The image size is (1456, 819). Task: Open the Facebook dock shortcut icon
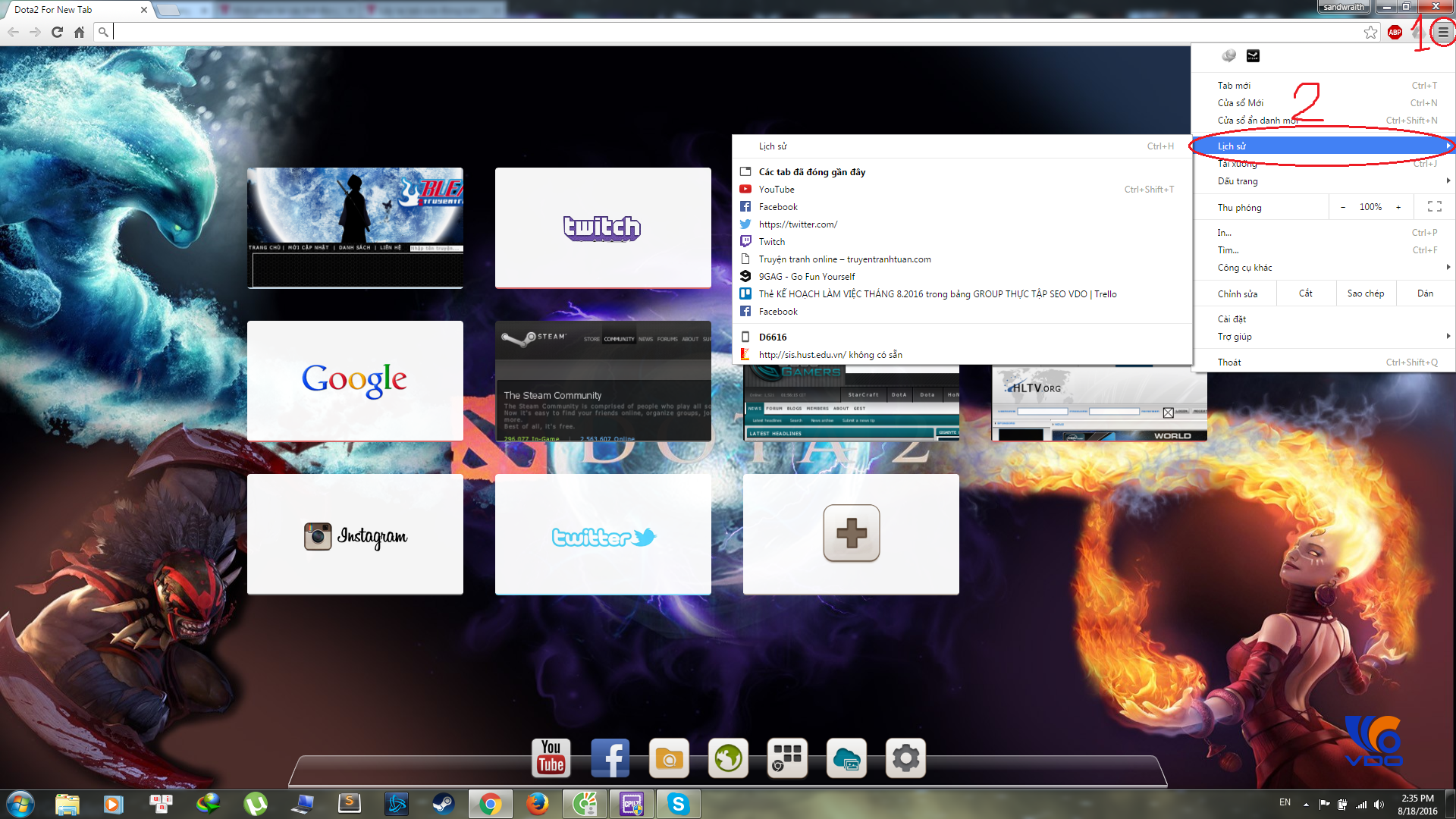coord(610,758)
